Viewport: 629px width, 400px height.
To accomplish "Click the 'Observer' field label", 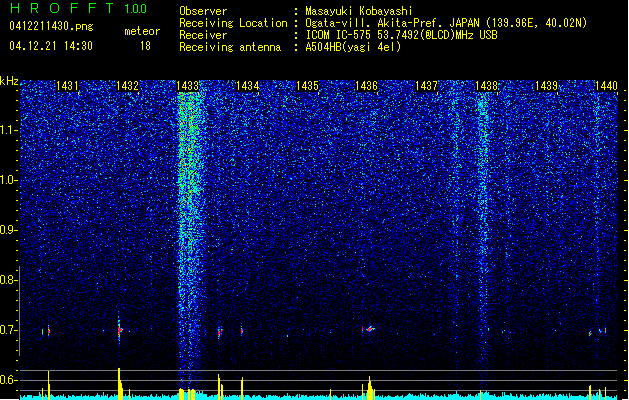I will coord(203,11).
